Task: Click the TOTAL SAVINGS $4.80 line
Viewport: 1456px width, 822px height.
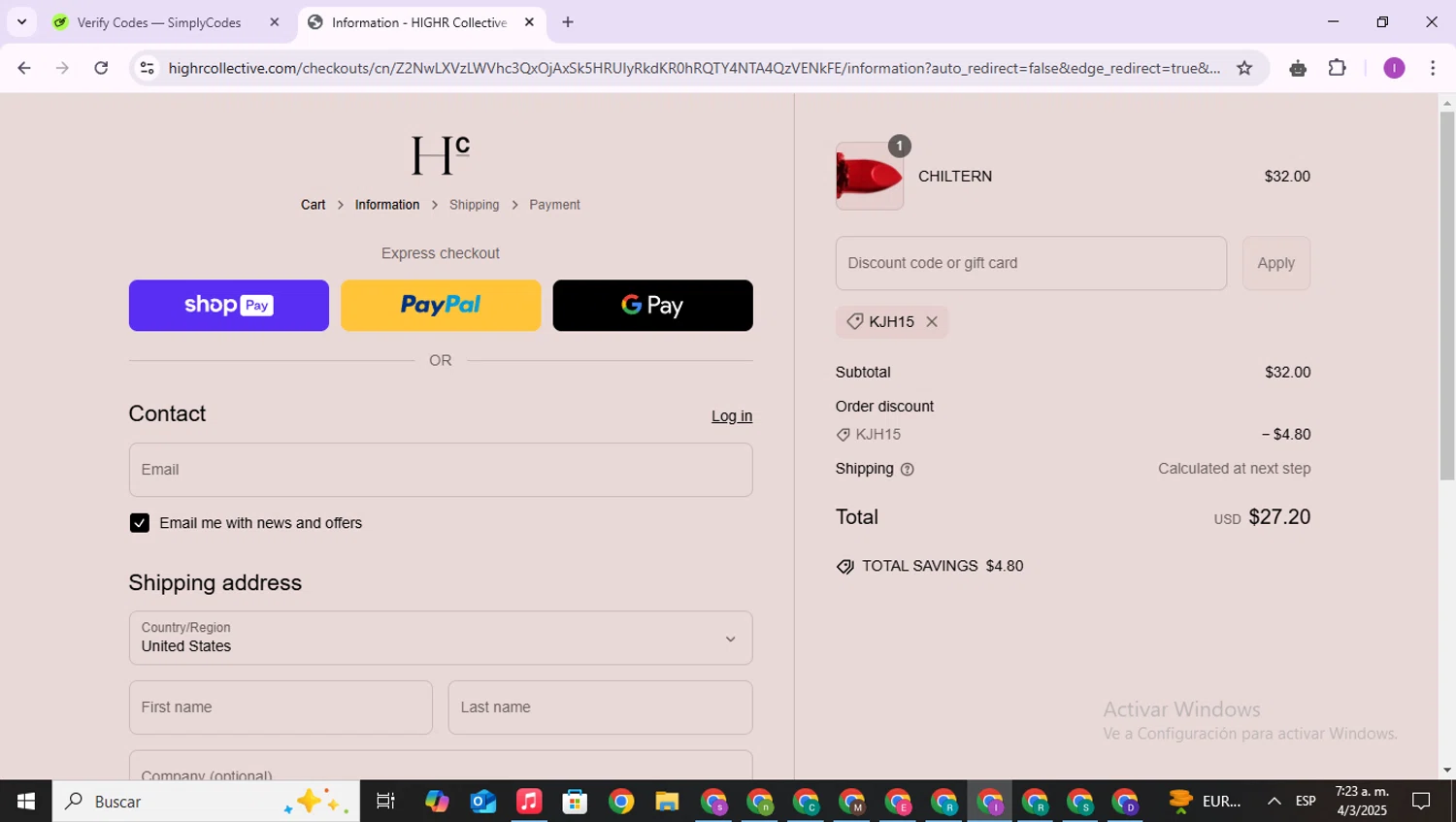Action: coord(930,567)
